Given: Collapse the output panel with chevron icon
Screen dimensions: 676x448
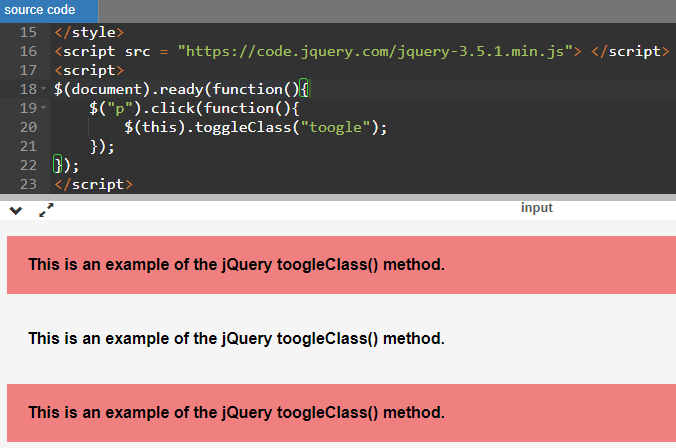Looking at the screenshot, I should click(16, 211).
